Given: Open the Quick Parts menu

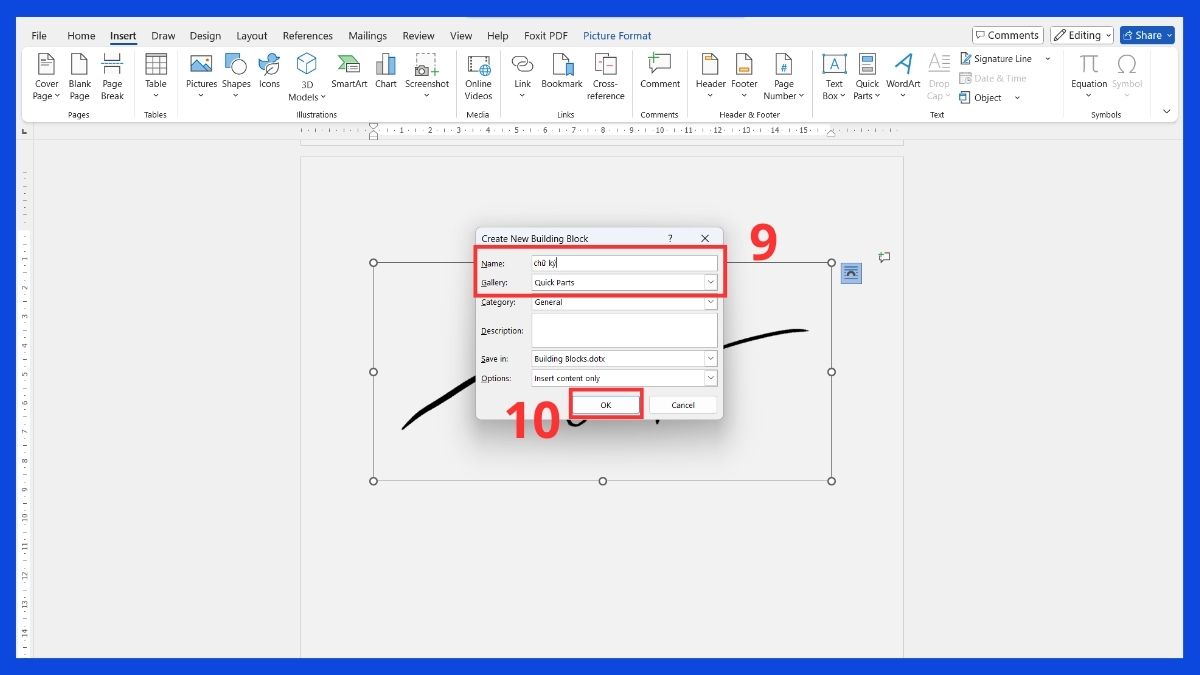Looking at the screenshot, I should point(867,77).
